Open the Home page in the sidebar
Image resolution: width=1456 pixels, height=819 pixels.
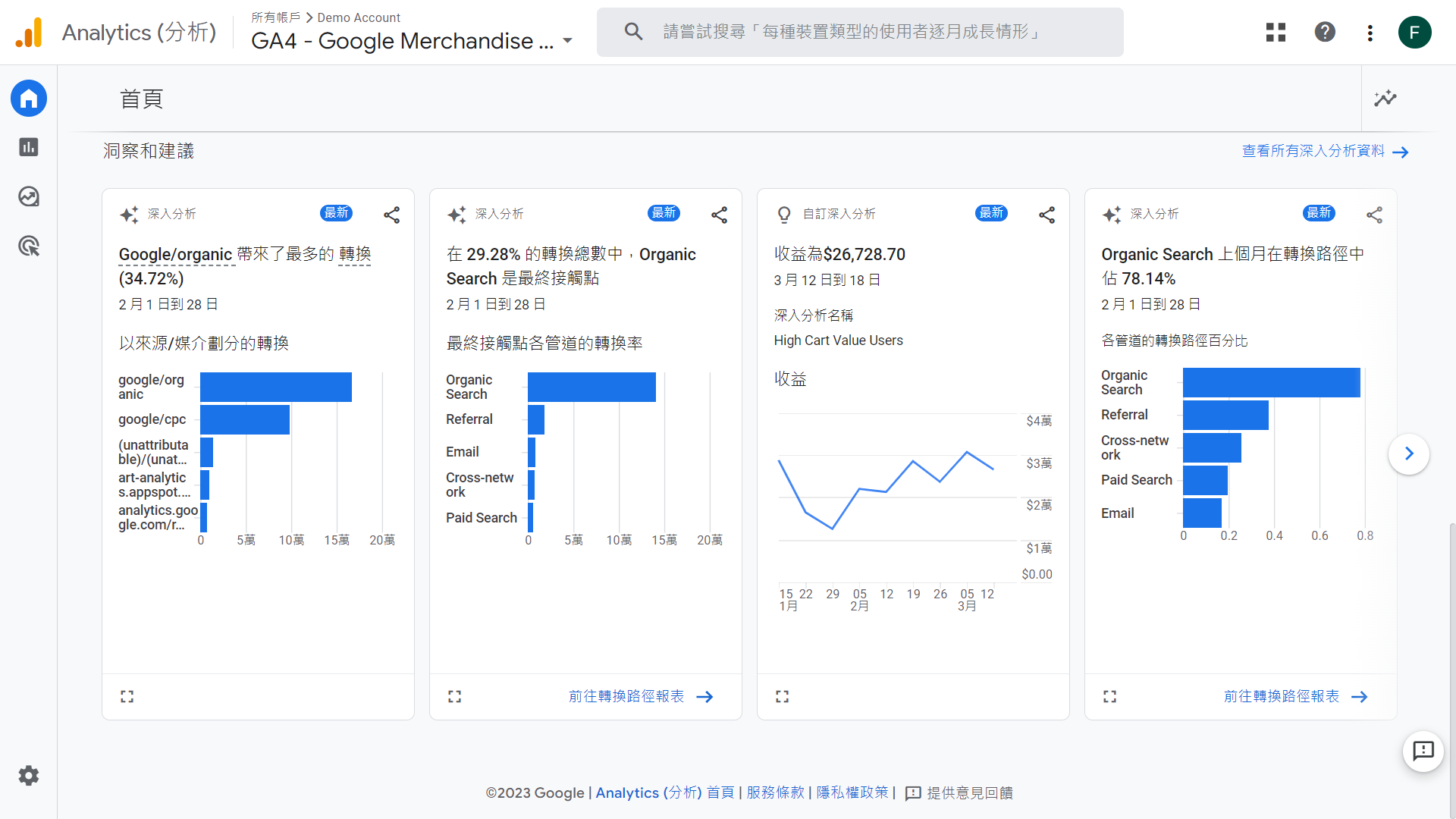tap(29, 99)
